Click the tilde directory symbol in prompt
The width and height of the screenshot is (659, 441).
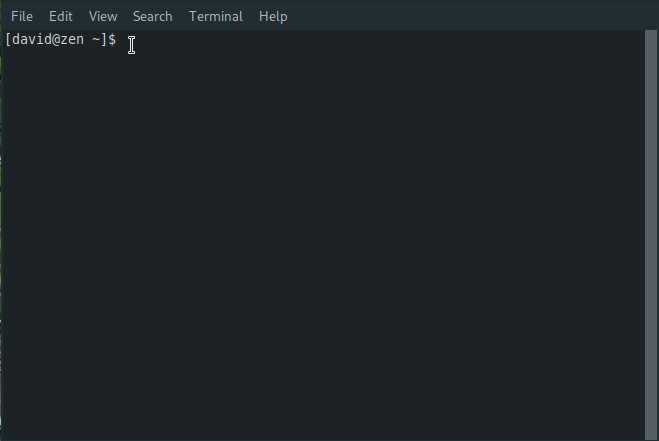(96, 40)
